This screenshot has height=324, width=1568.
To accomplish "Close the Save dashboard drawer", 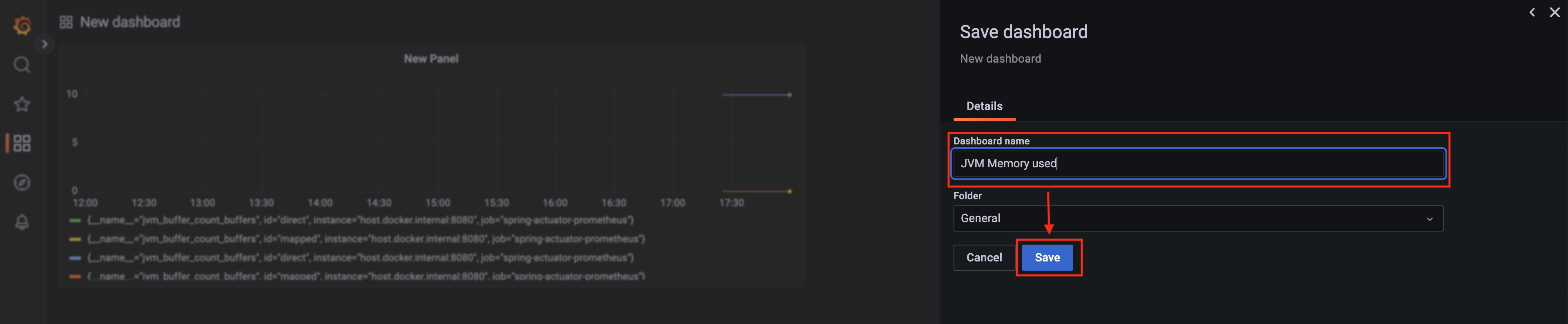I will (1555, 12).
